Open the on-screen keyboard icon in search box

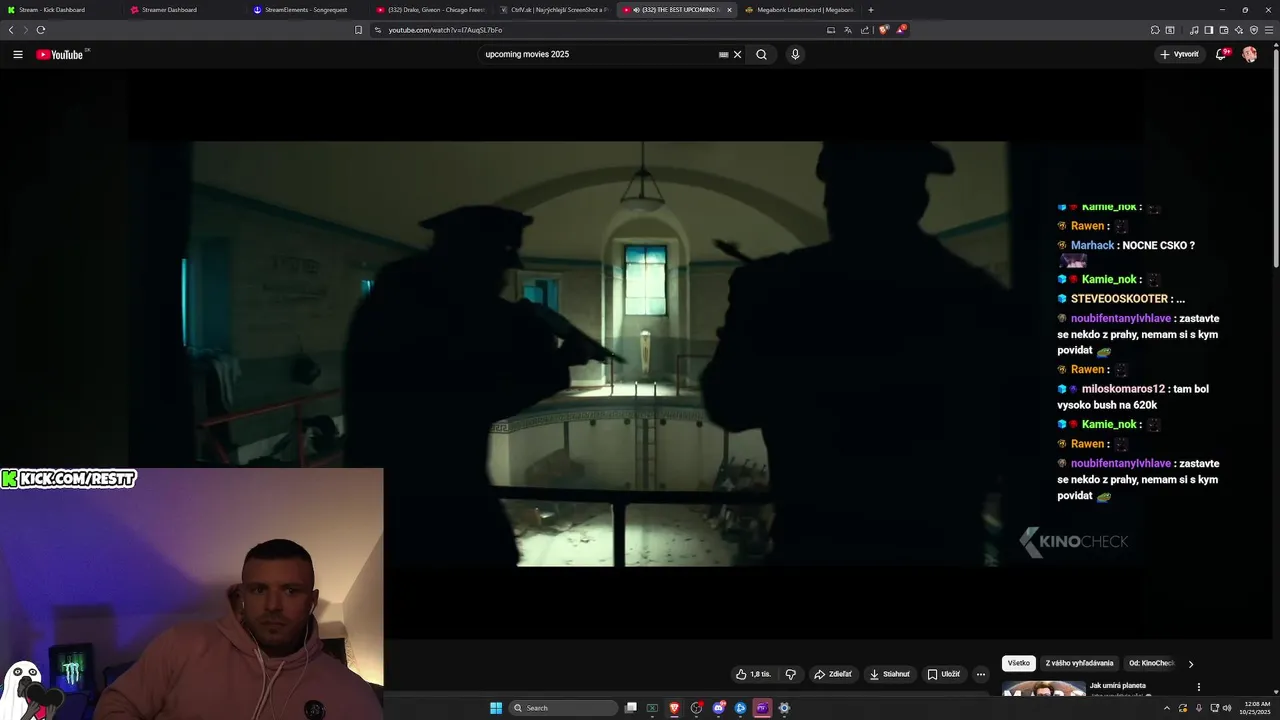point(724,54)
